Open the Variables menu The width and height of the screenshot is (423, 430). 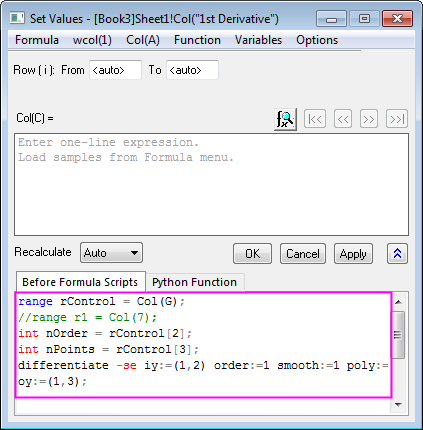click(x=258, y=40)
